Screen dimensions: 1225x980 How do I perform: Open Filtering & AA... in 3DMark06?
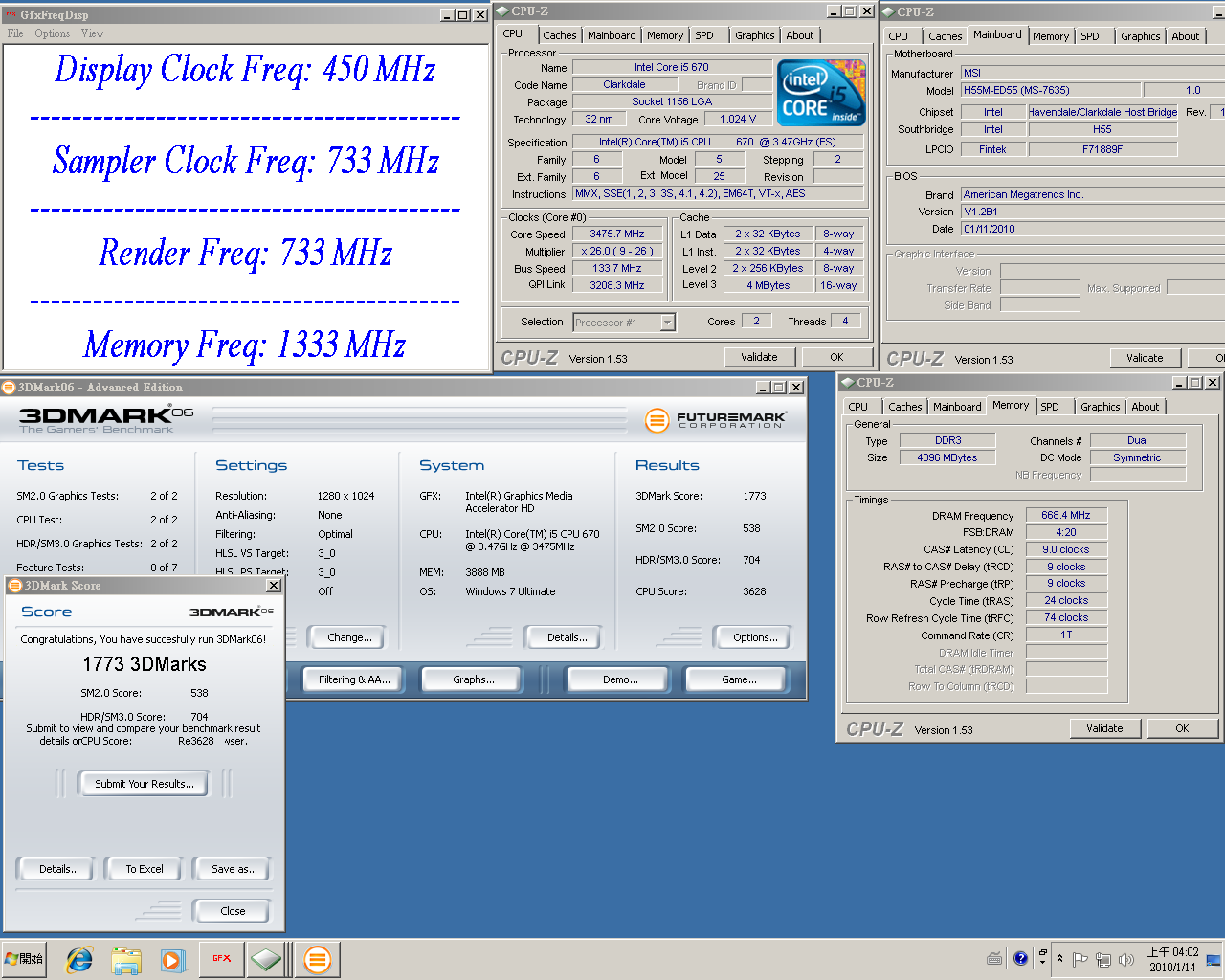pos(354,679)
